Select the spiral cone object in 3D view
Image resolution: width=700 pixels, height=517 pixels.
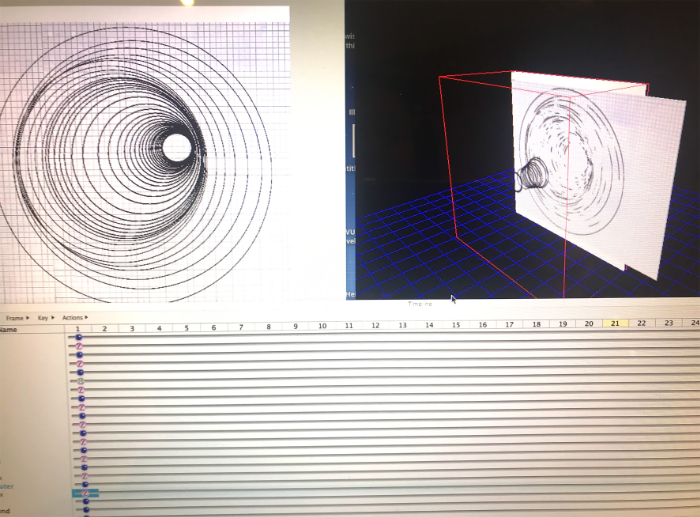click(x=533, y=177)
